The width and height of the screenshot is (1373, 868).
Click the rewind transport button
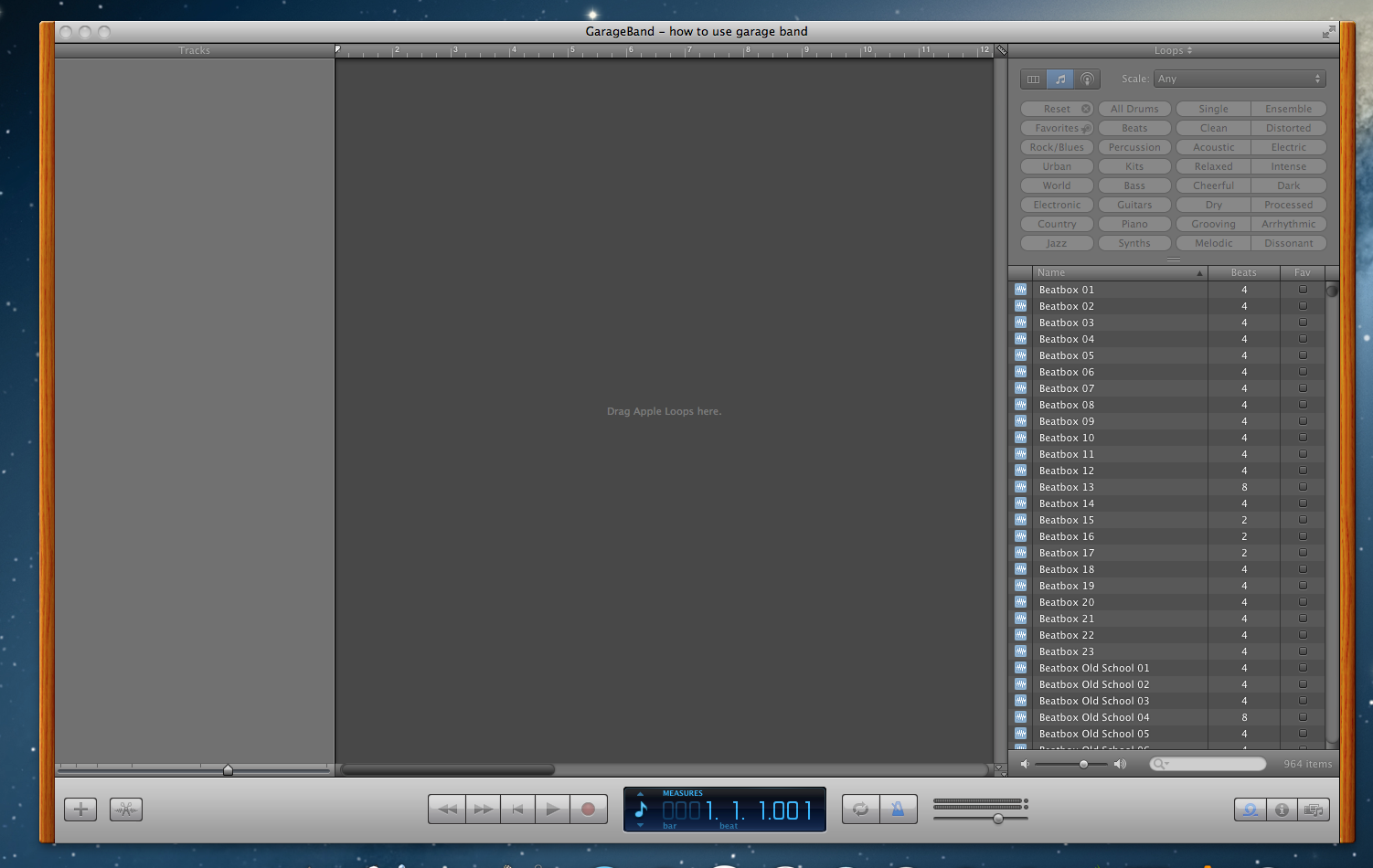point(447,810)
